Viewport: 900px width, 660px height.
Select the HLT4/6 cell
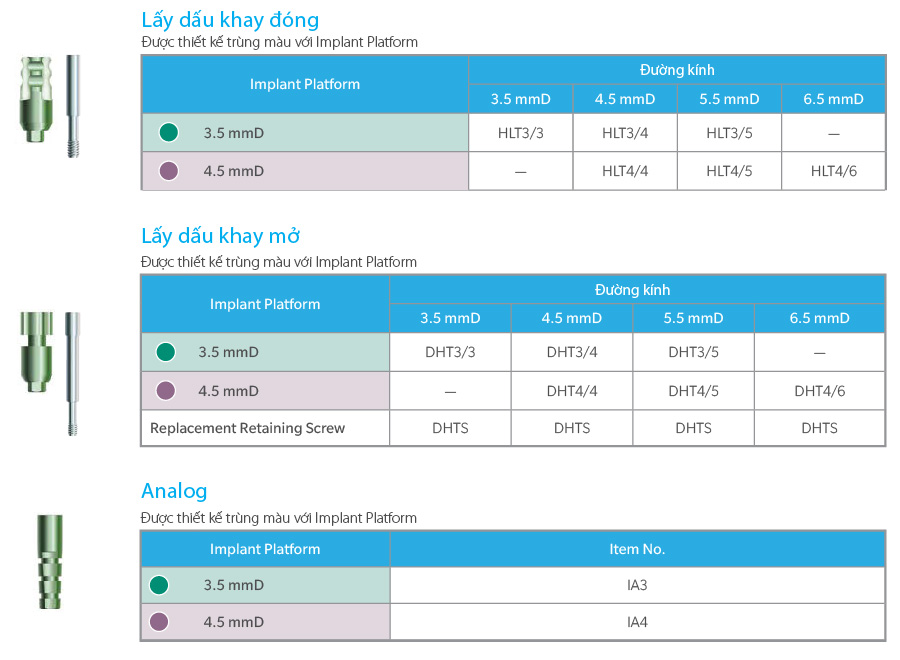tap(833, 171)
